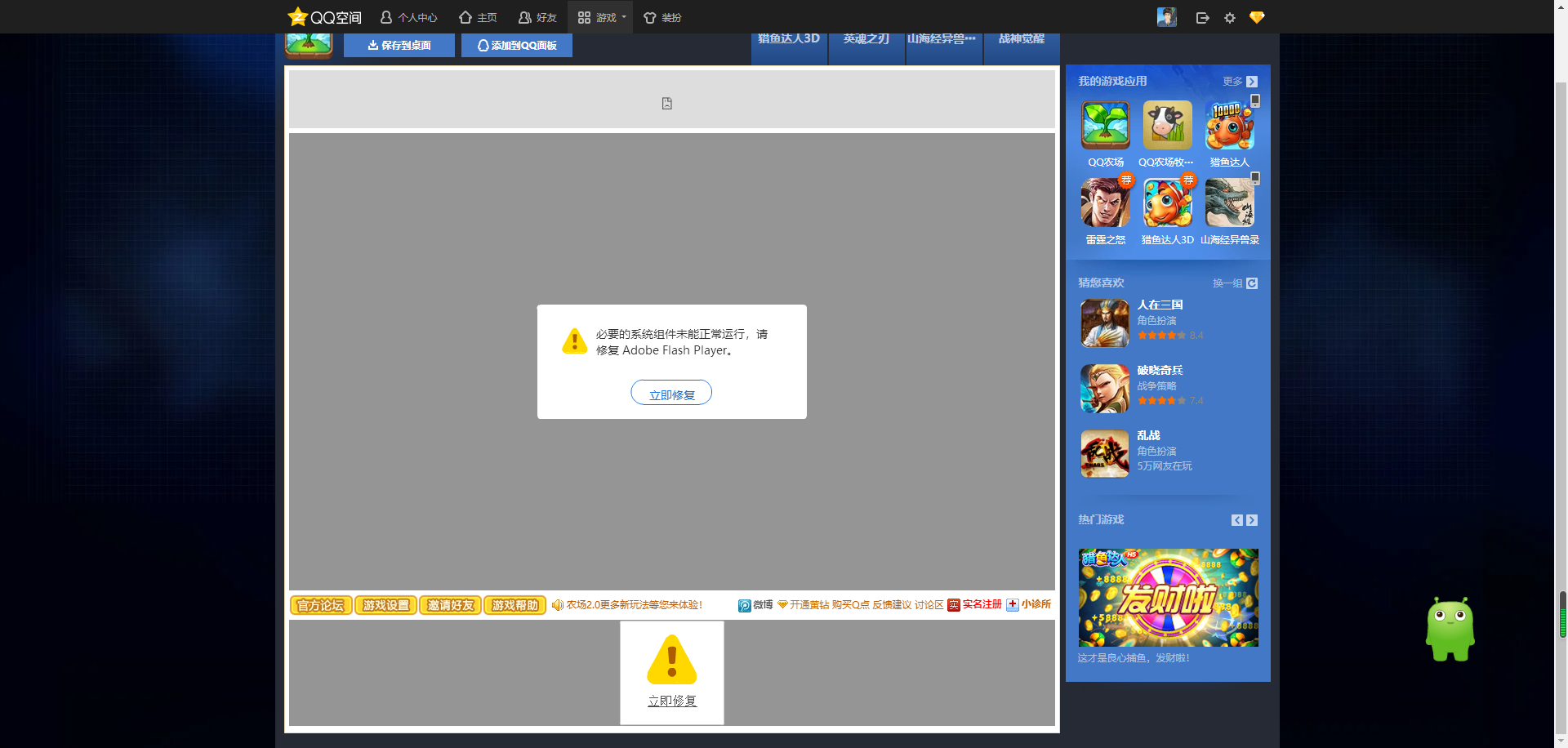The height and width of the screenshot is (748, 1568).
Task: Click the user avatar in top bar
Action: (1167, 17)
